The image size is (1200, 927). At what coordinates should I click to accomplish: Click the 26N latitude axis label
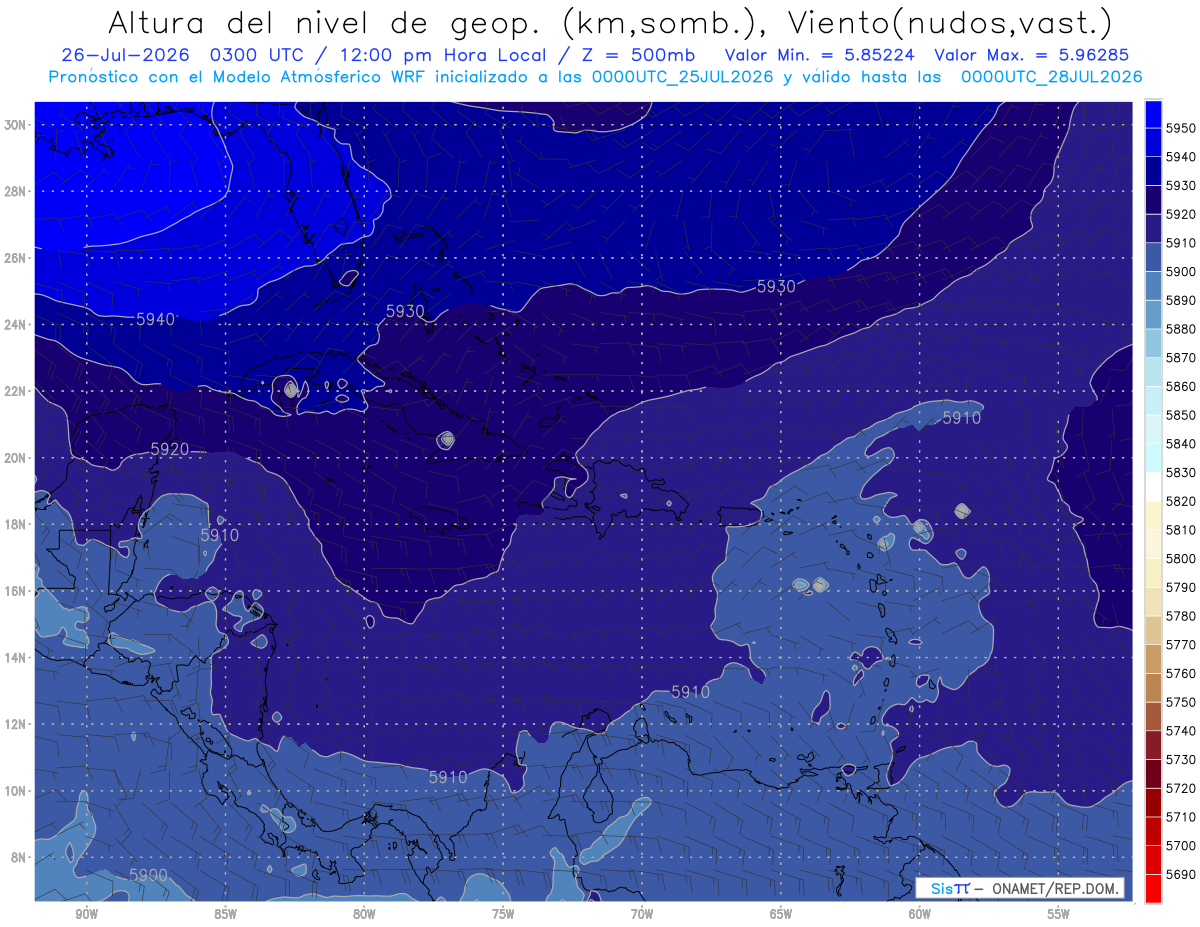16,258
